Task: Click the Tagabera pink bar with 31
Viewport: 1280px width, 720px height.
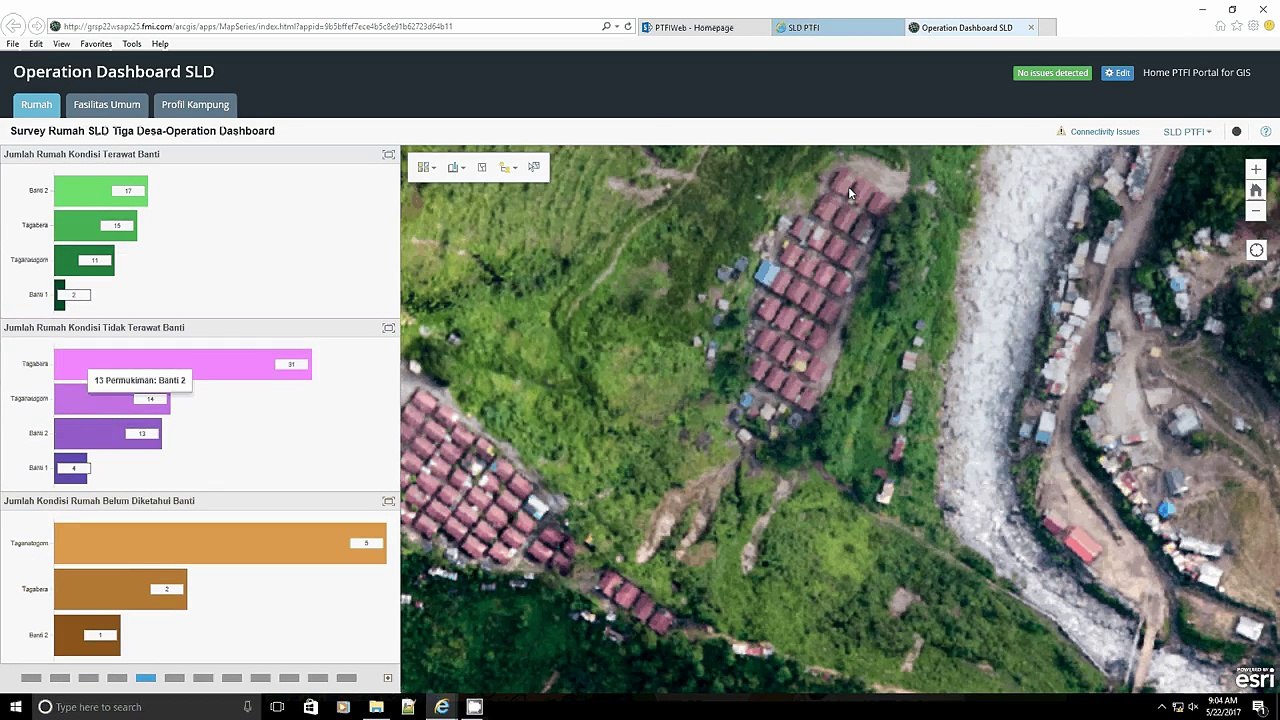Action: coord(183,364)
